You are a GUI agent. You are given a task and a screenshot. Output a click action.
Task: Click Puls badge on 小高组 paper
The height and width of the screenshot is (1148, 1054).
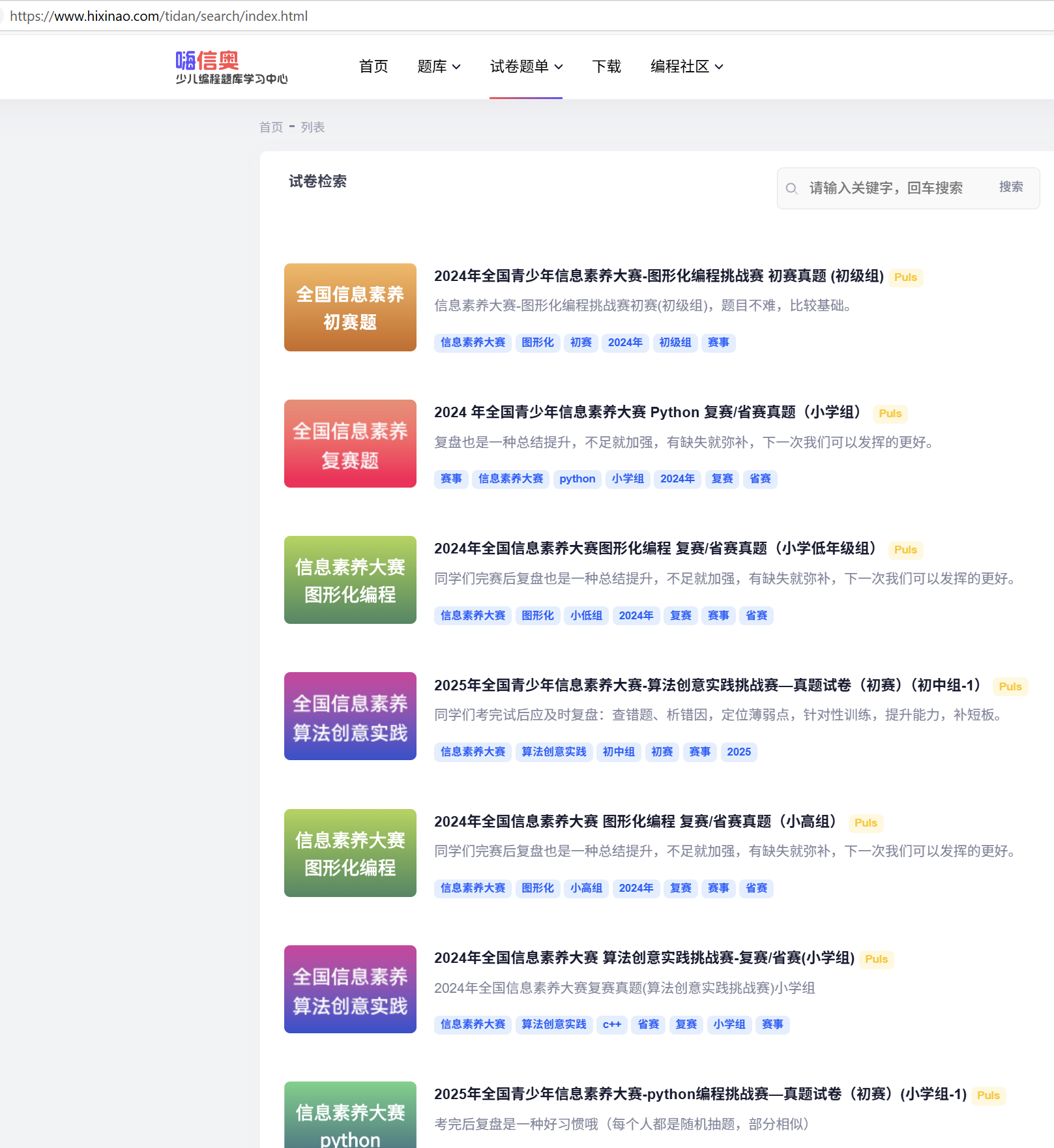coord(866,823)
